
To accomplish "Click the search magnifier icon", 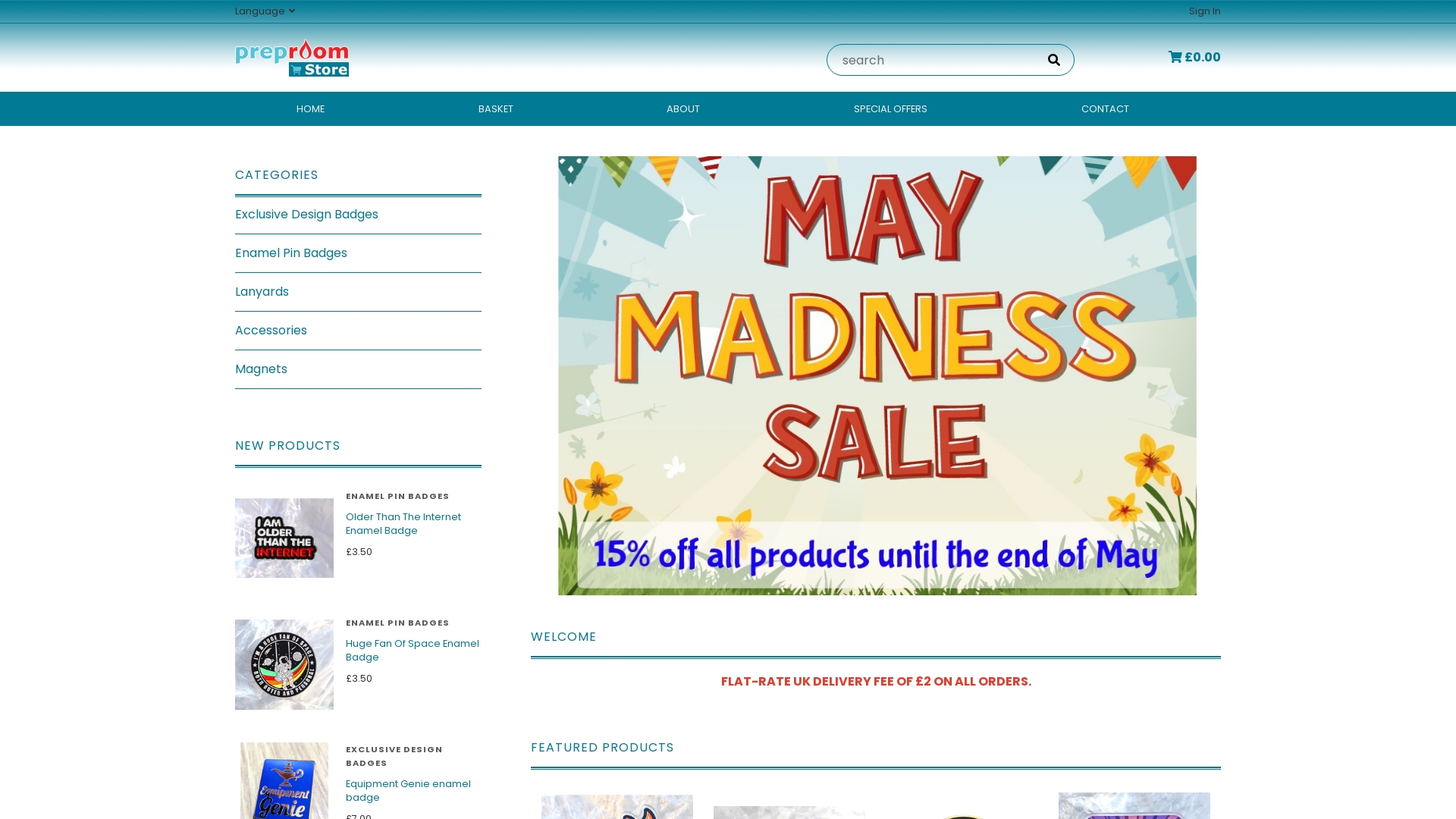I will coord(1053,59).
